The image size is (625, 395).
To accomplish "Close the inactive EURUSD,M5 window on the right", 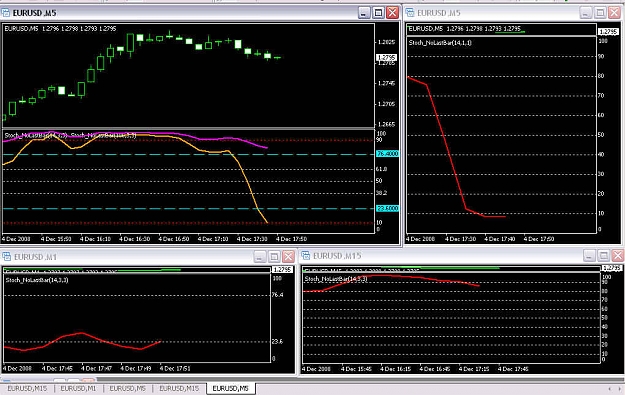I will (614, 13).
